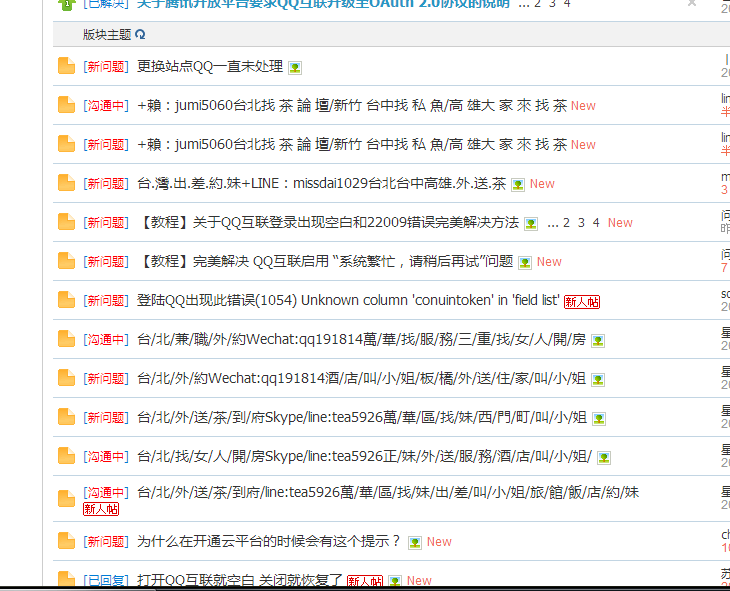Click New link on 系统繁忙 tutorial thread
This screenshot has height=591, width=730.
coord(549,262)
